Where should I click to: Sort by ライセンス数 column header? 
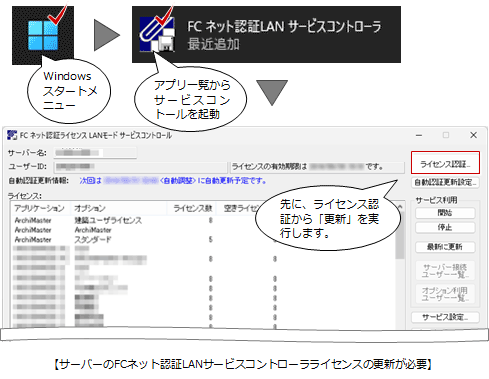click(x=191, y=208)
